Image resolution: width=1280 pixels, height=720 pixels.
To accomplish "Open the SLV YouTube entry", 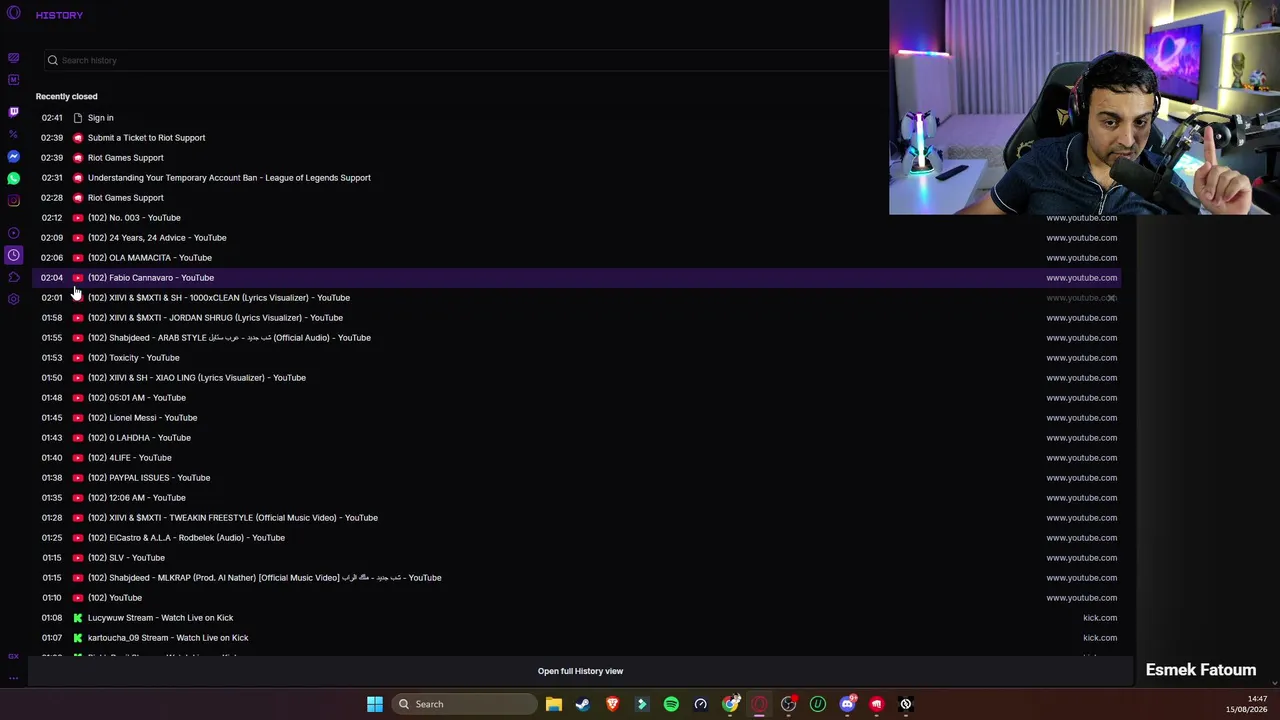I will pos(576,558).
